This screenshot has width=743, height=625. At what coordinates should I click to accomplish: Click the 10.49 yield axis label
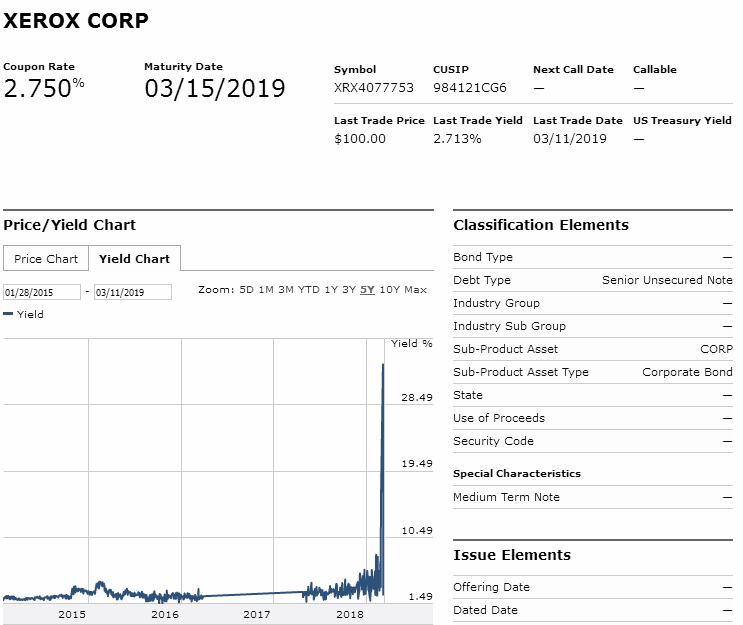(x=417, y=531)
